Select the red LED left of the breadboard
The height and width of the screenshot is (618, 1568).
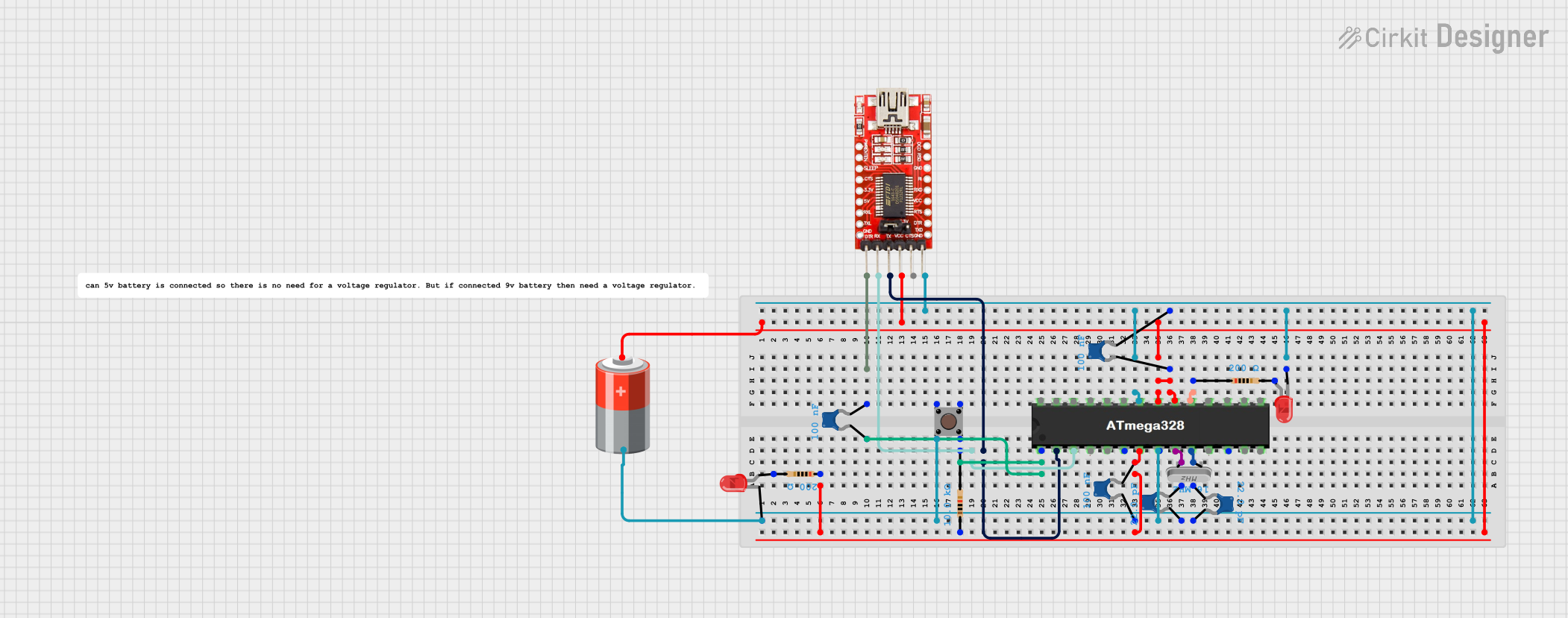pos(734,484)
